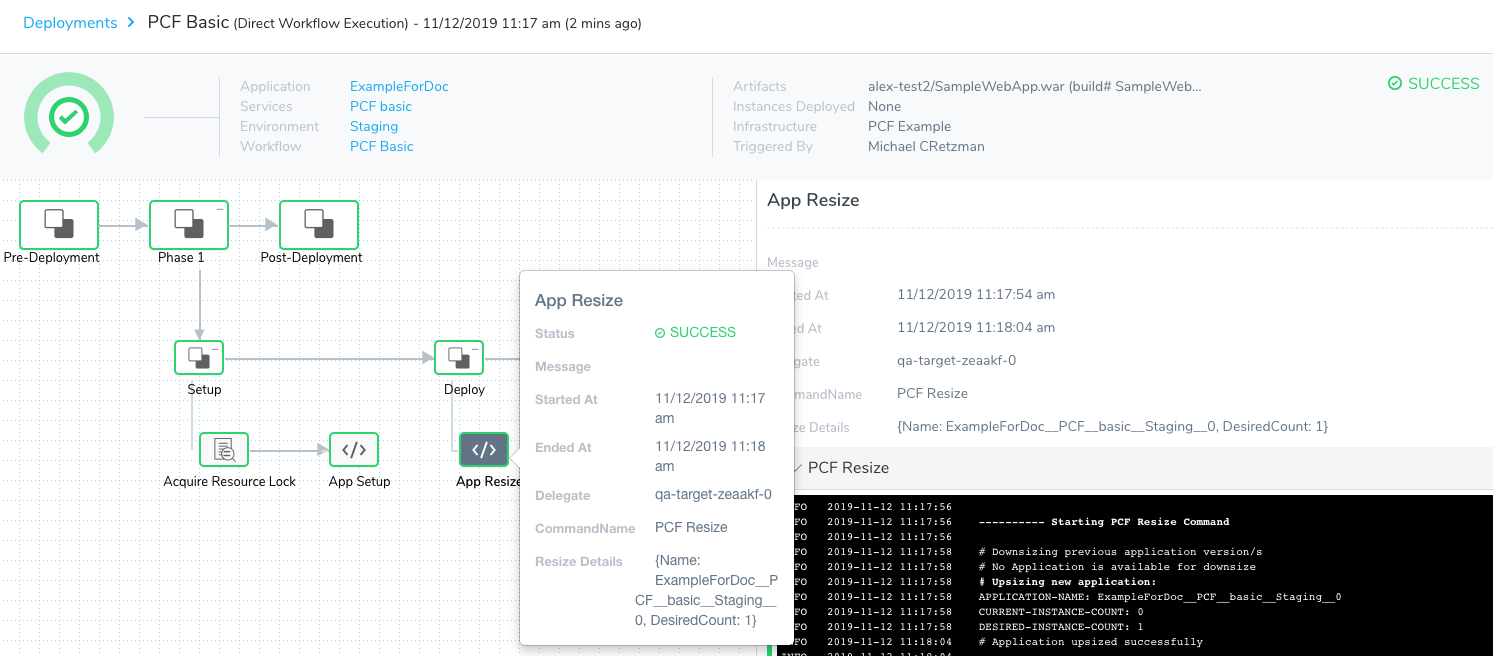Open the ExampleForDoc application link

[x=399, y=86]
